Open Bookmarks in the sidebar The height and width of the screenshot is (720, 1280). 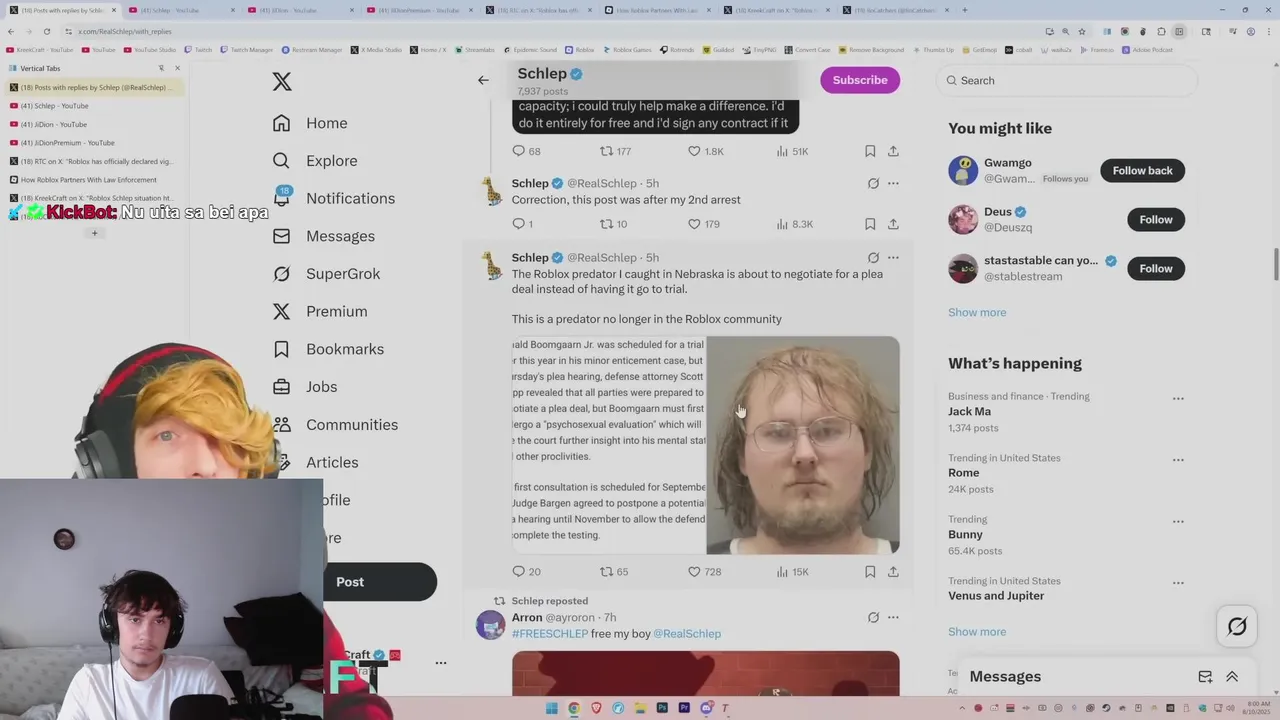(328, 349)
